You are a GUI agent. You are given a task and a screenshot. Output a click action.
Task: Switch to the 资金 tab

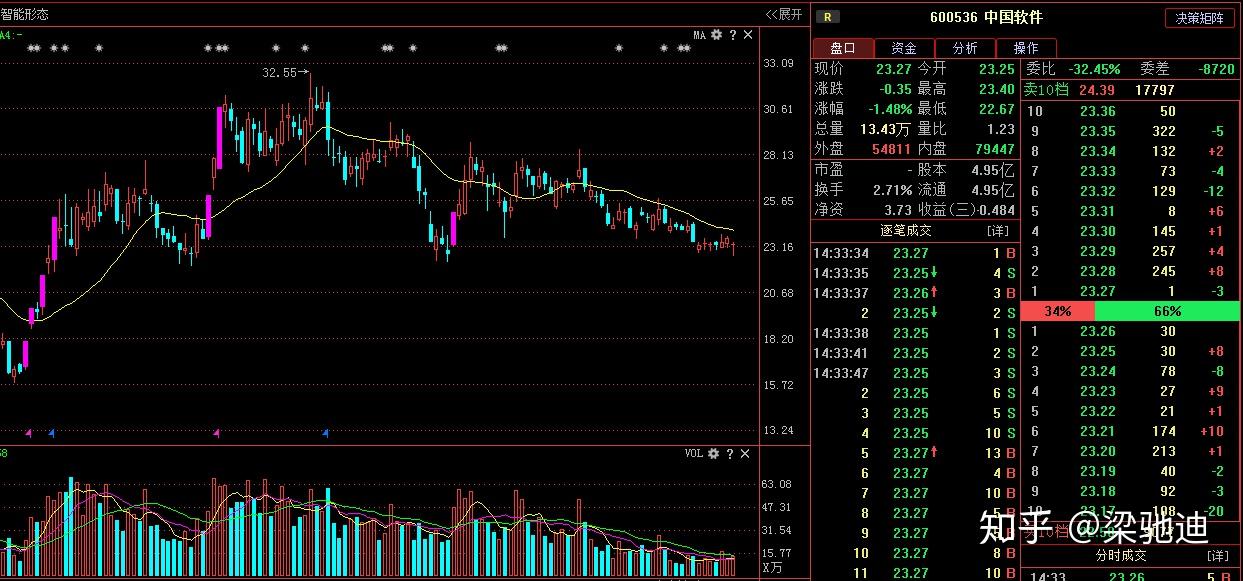tap(903, 47)
